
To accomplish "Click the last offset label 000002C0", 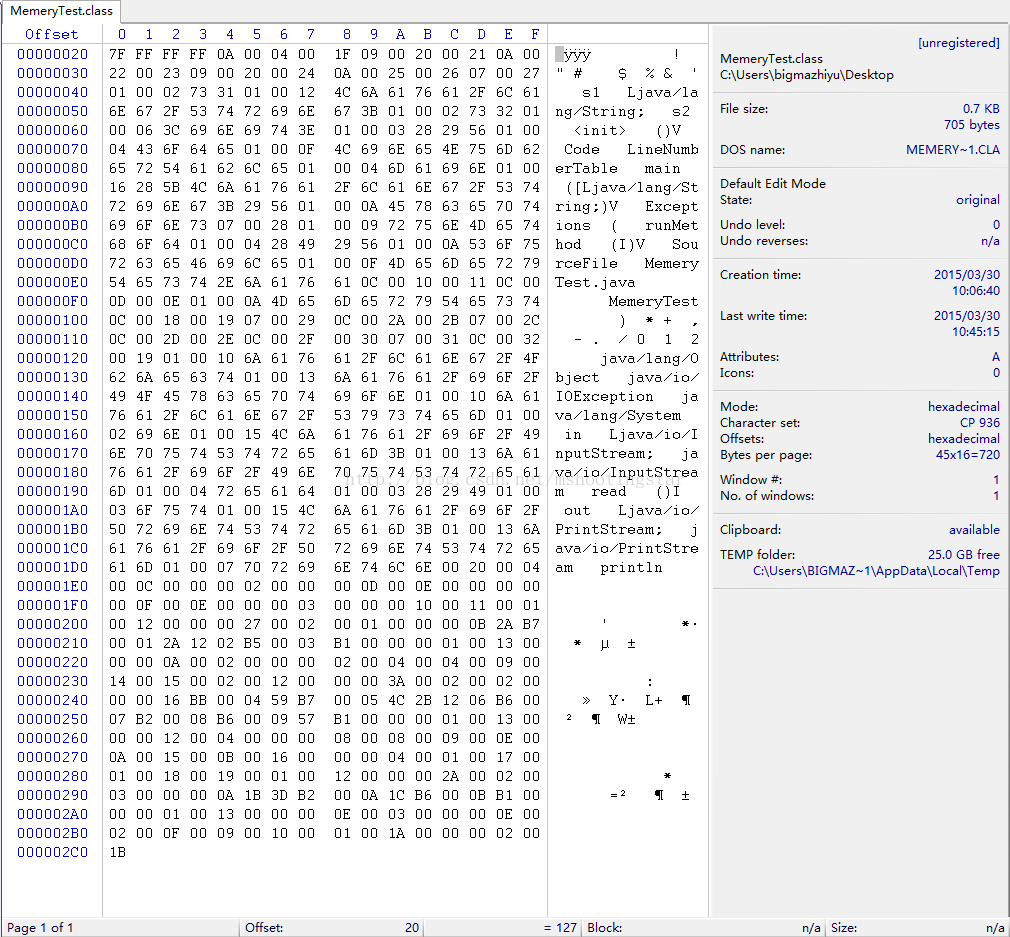I will 52,852.
